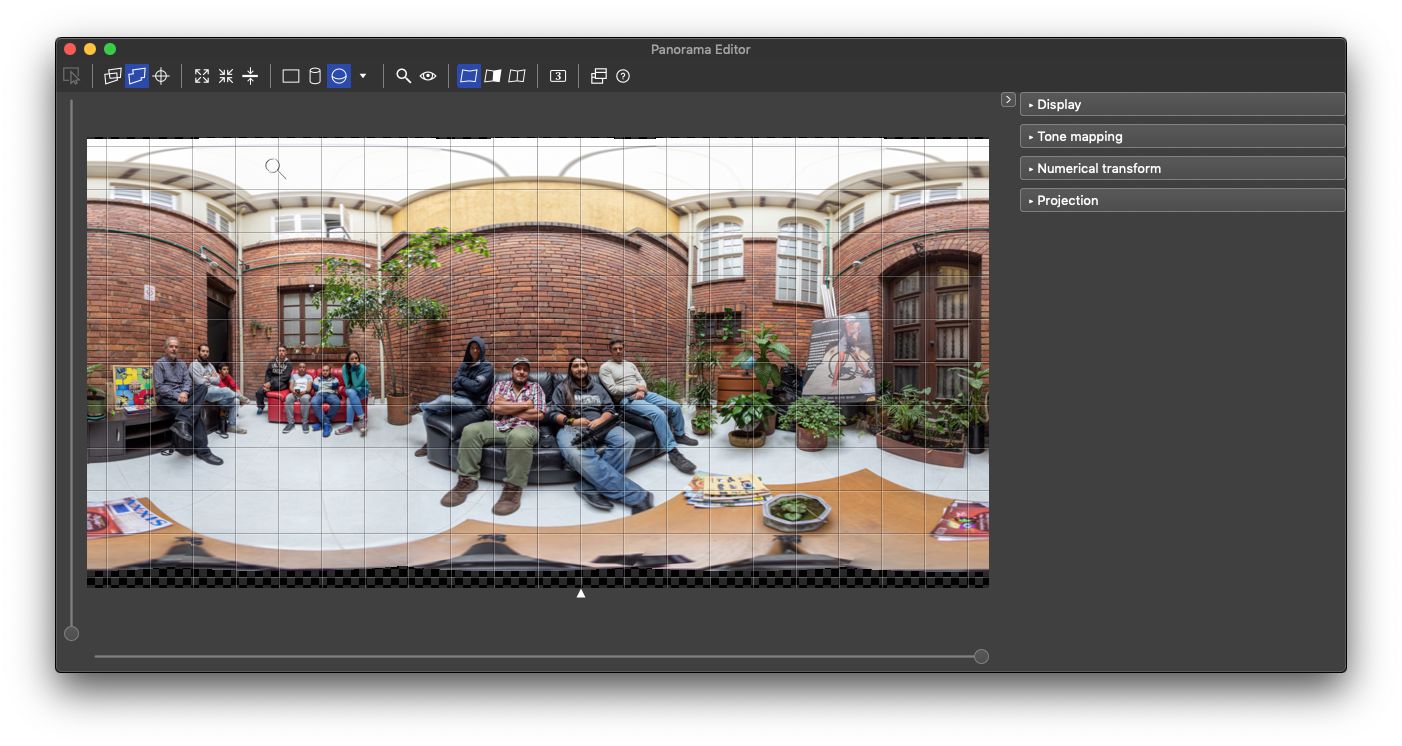The image size is (1402, 746).
Task: Toggle spherical projection sphere button
Action: tap(339, 76)
